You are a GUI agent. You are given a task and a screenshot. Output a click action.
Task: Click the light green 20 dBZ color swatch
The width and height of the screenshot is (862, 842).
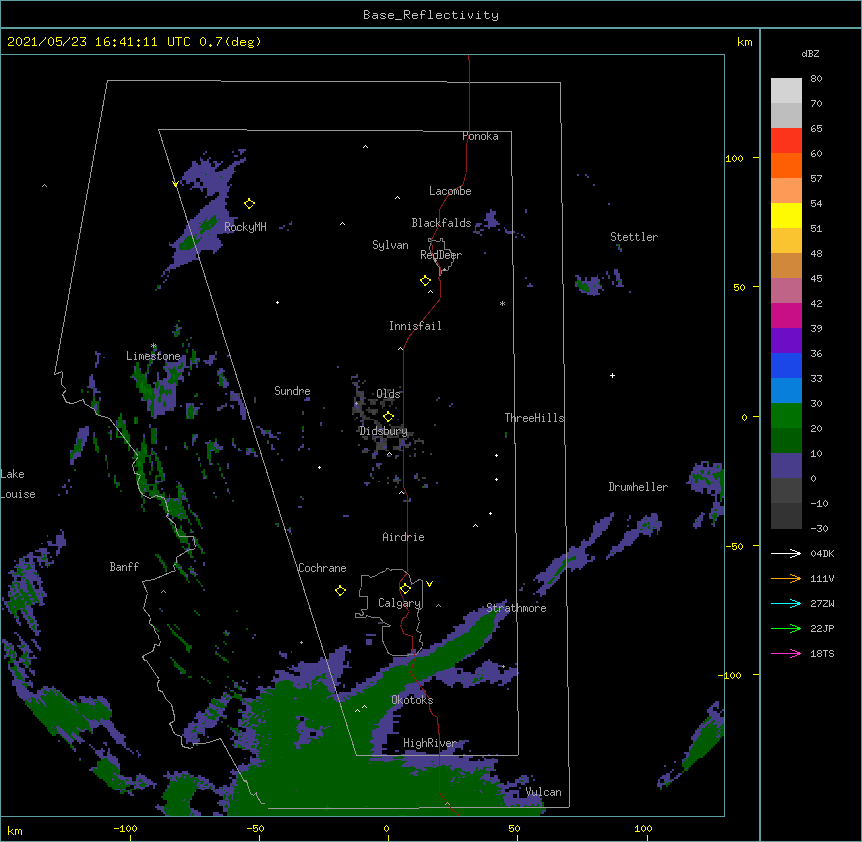coord(786,416)
